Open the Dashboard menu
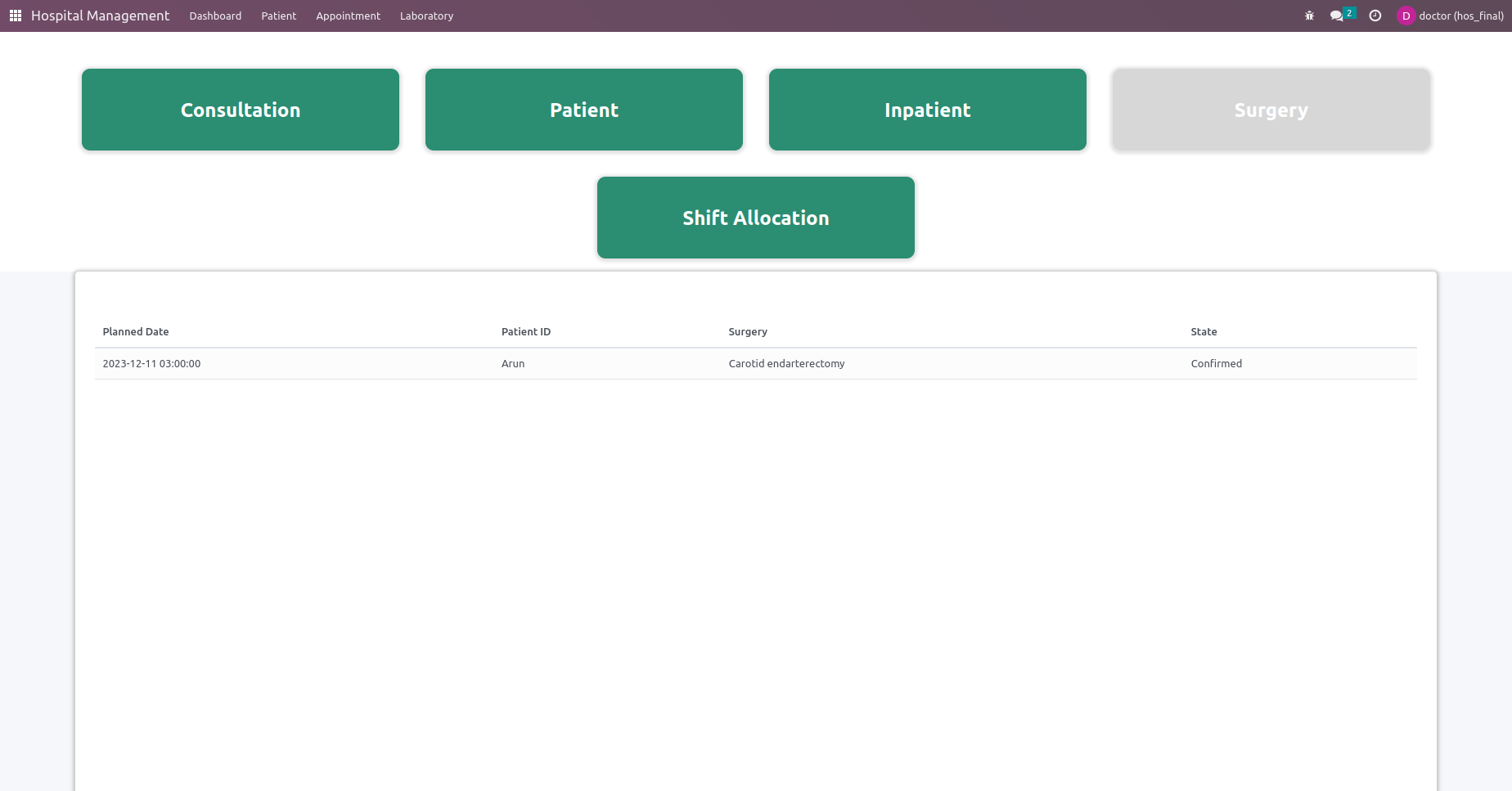The width and height of the screenshot is (1512, 791). 215,16
